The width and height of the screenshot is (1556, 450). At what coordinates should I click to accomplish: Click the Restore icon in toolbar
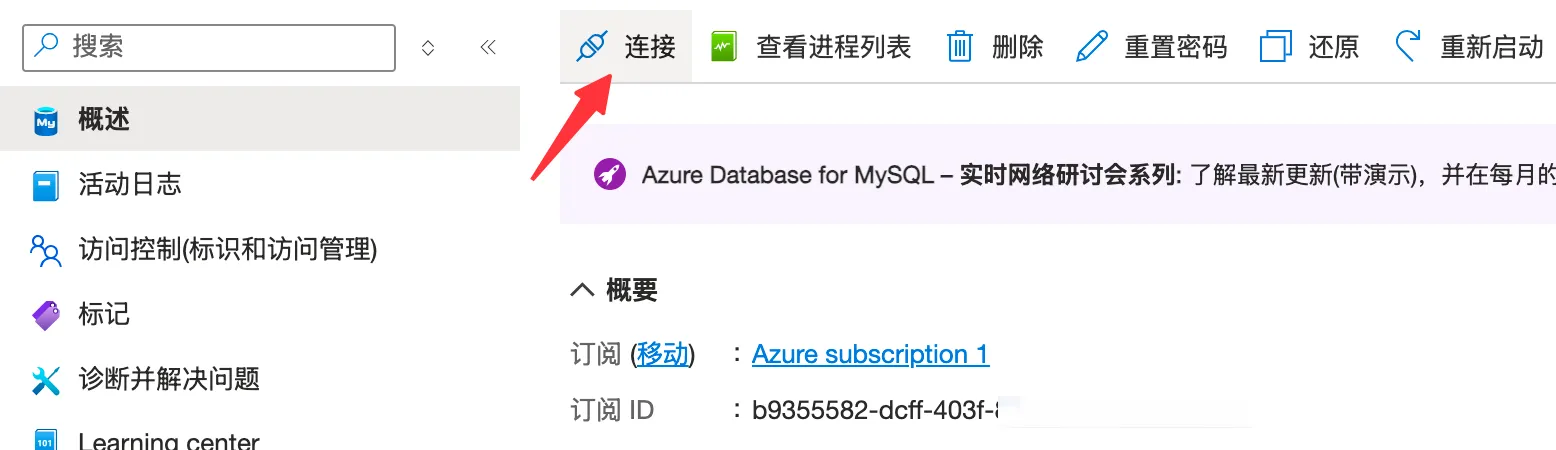tap(1275, 46)
